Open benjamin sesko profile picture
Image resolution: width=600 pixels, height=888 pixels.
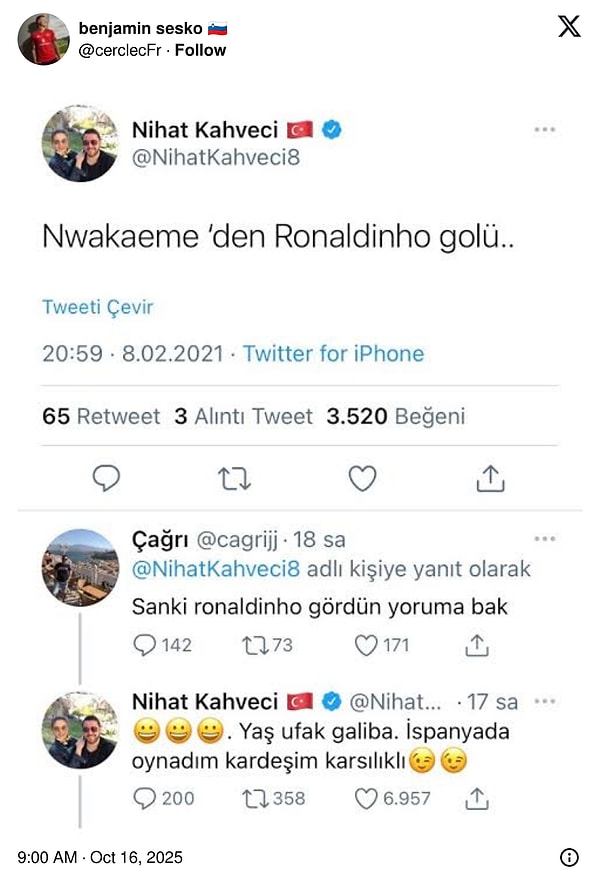pos(44,39)
